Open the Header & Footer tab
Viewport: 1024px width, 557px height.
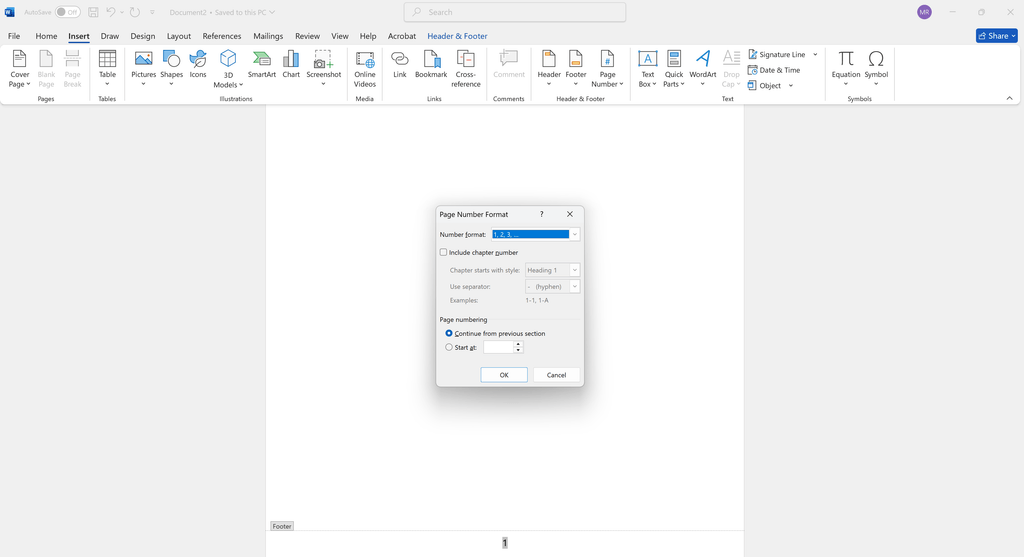click(457, 36)
